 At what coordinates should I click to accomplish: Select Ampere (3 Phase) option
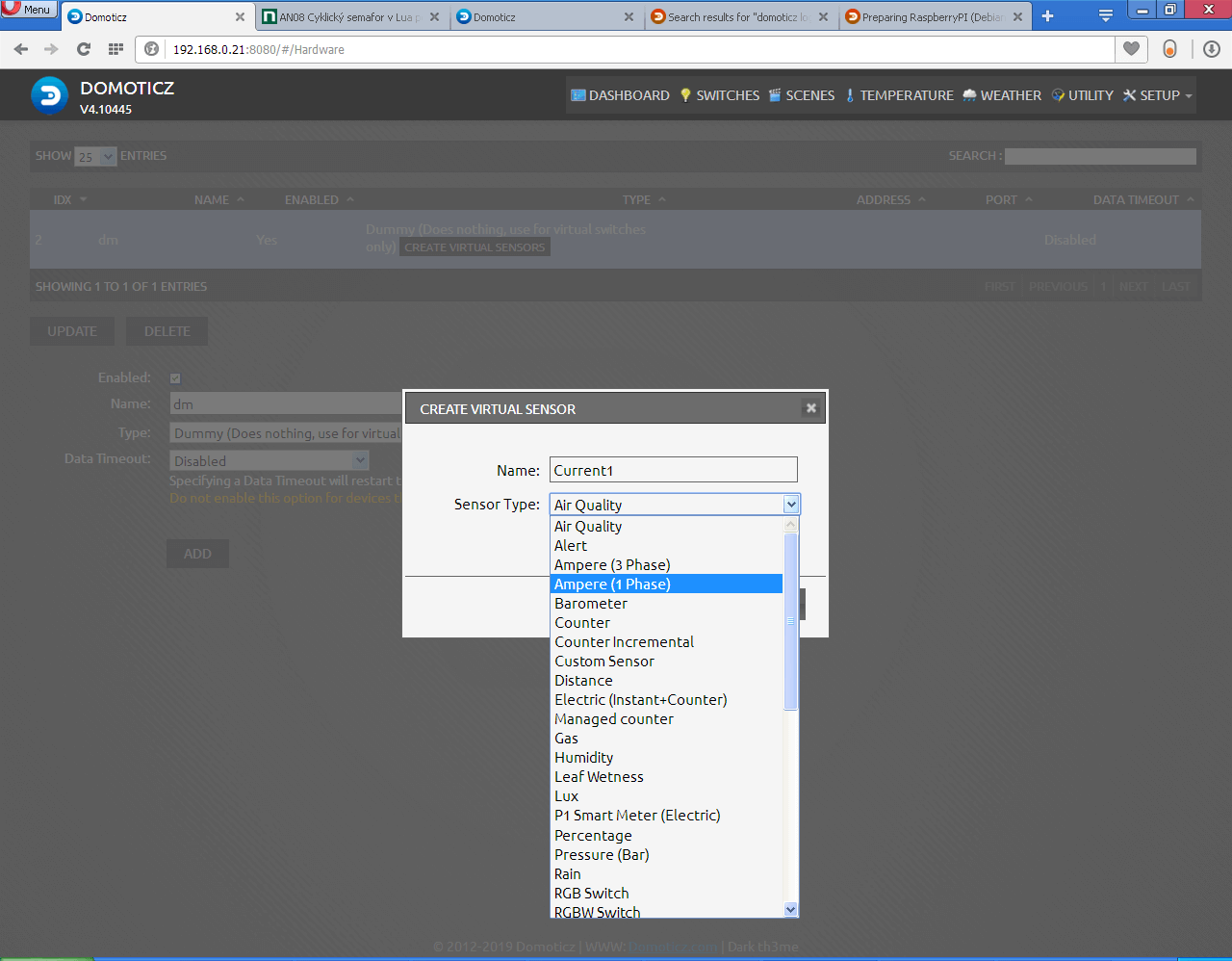point(666,565)
